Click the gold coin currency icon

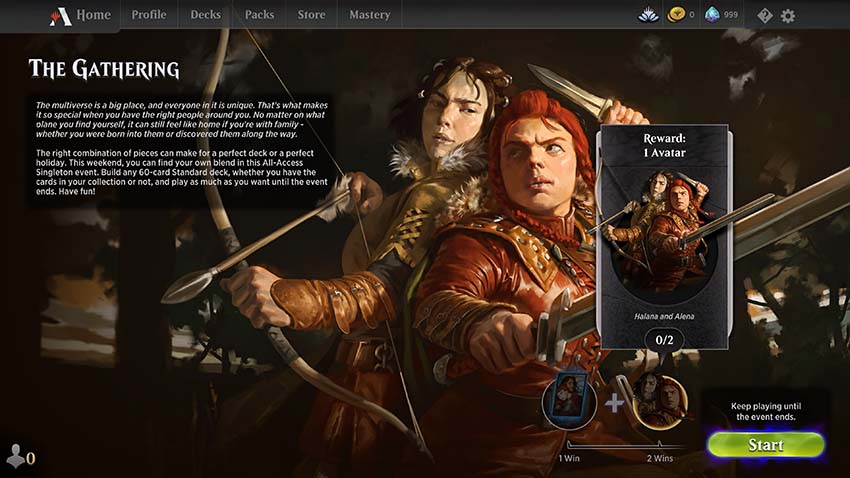pyautogui.click(x=675, y=15)
